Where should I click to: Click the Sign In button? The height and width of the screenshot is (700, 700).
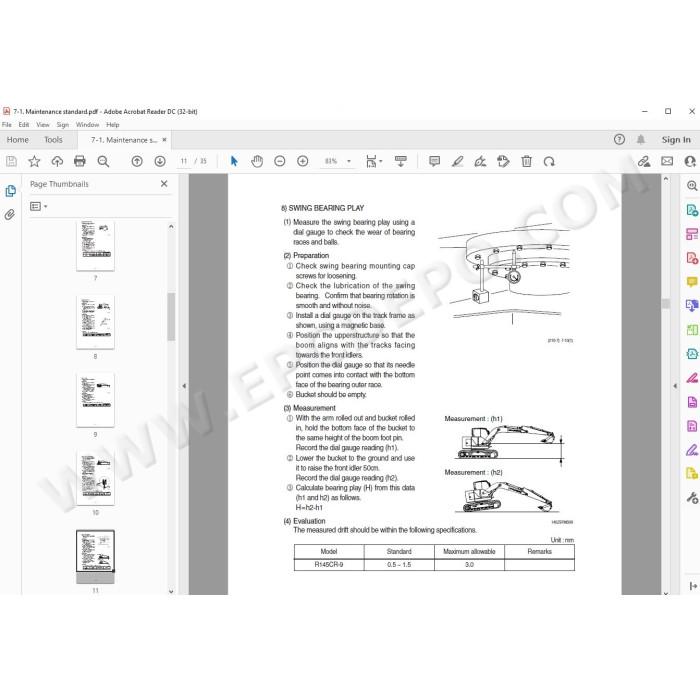[x=676, y=140]
